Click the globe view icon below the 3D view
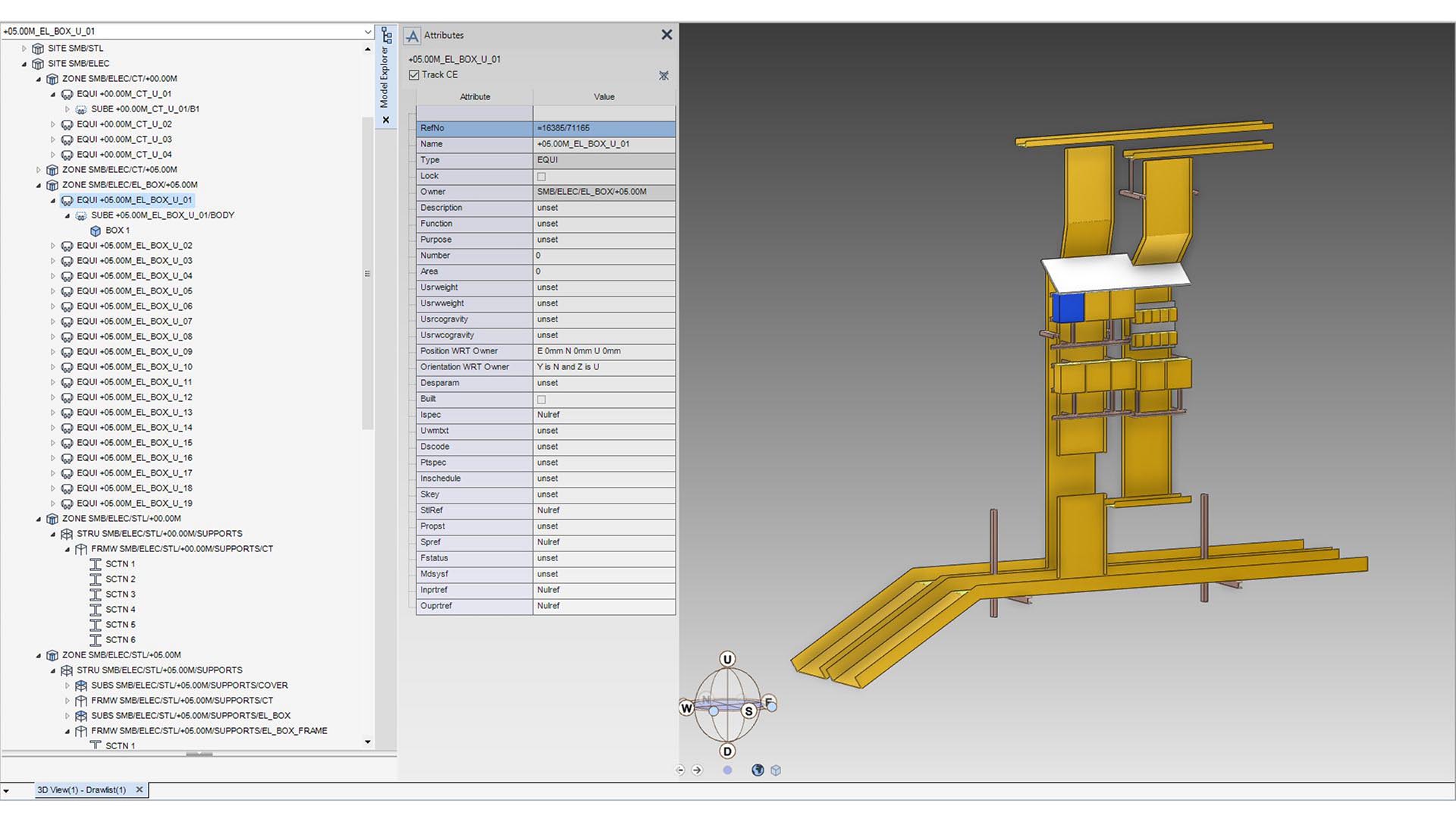The height and width of the screenshot is (819, 1456). pos(758,770)
